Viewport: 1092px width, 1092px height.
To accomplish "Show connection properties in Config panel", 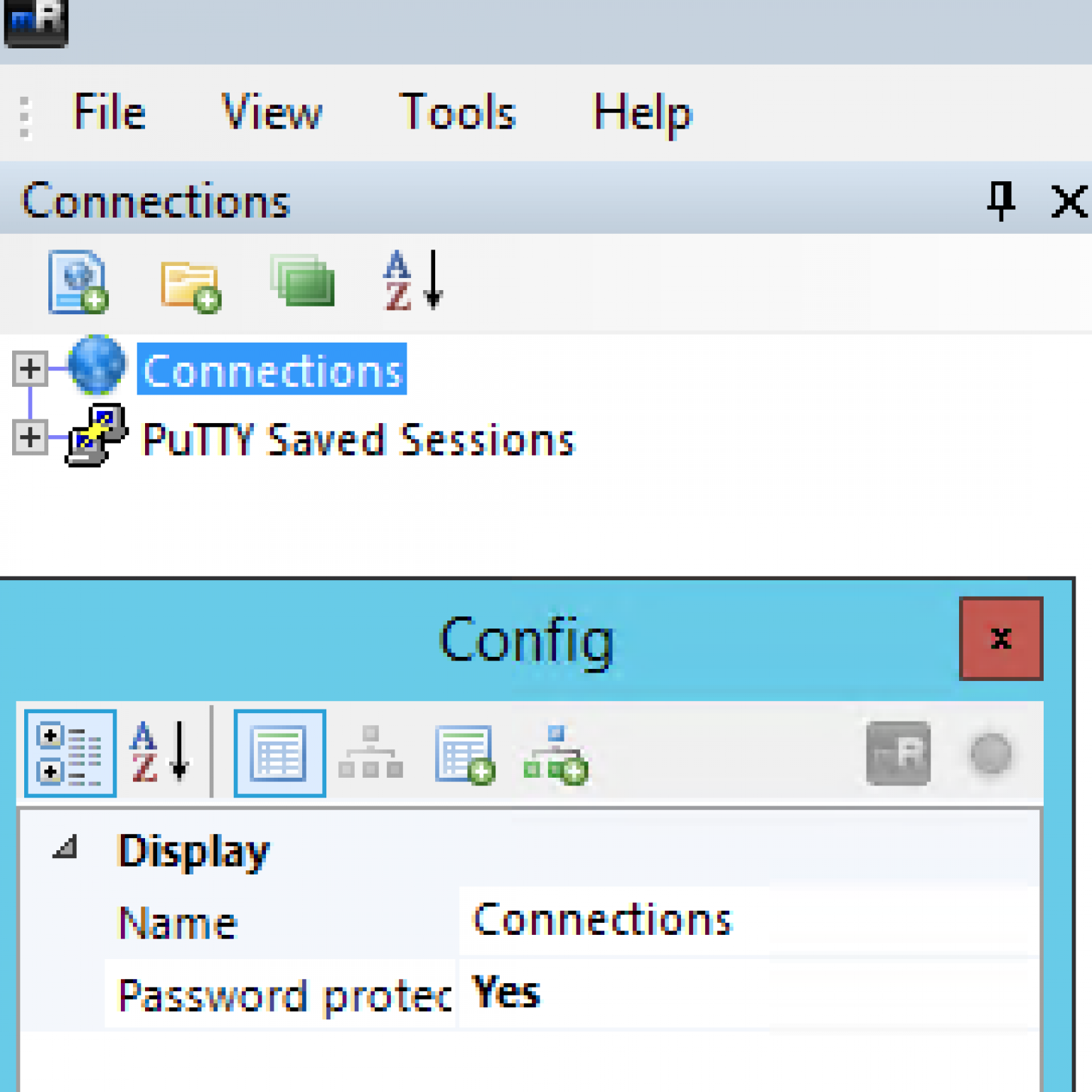I will tap(279, 752).
